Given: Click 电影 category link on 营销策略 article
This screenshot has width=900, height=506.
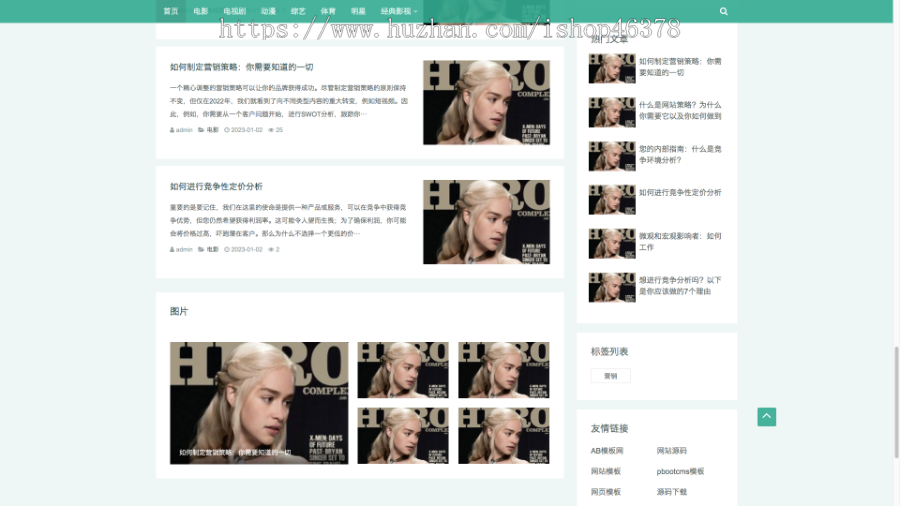Looking at the screenshot, I should pos(212,130).
